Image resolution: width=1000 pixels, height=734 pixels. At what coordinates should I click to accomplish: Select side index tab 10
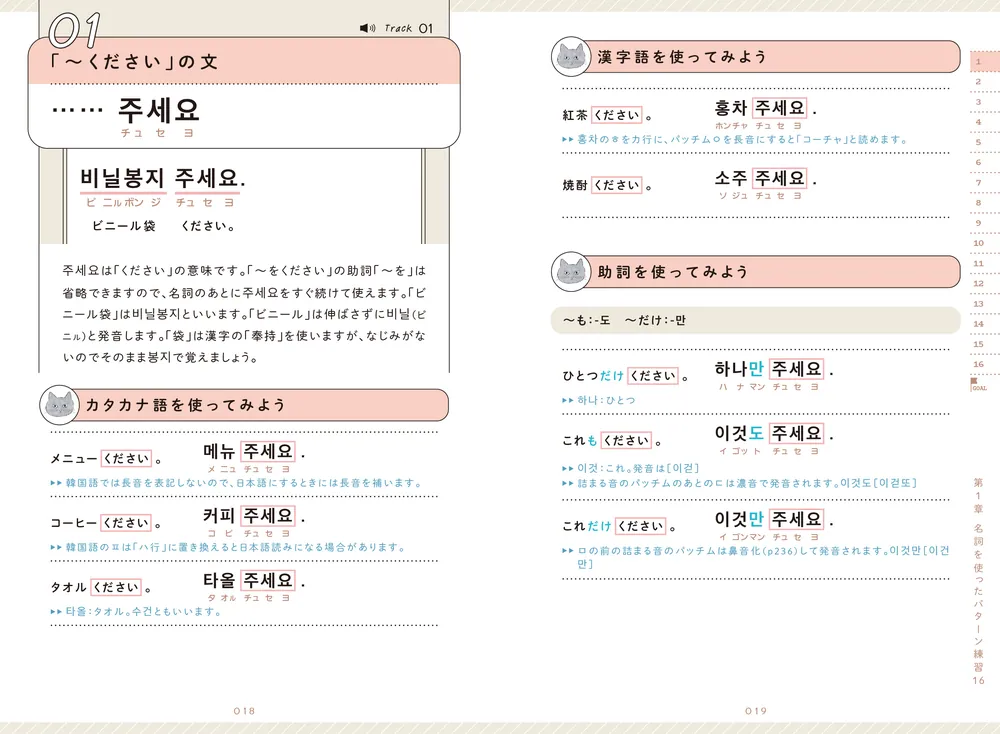(978, 243)
